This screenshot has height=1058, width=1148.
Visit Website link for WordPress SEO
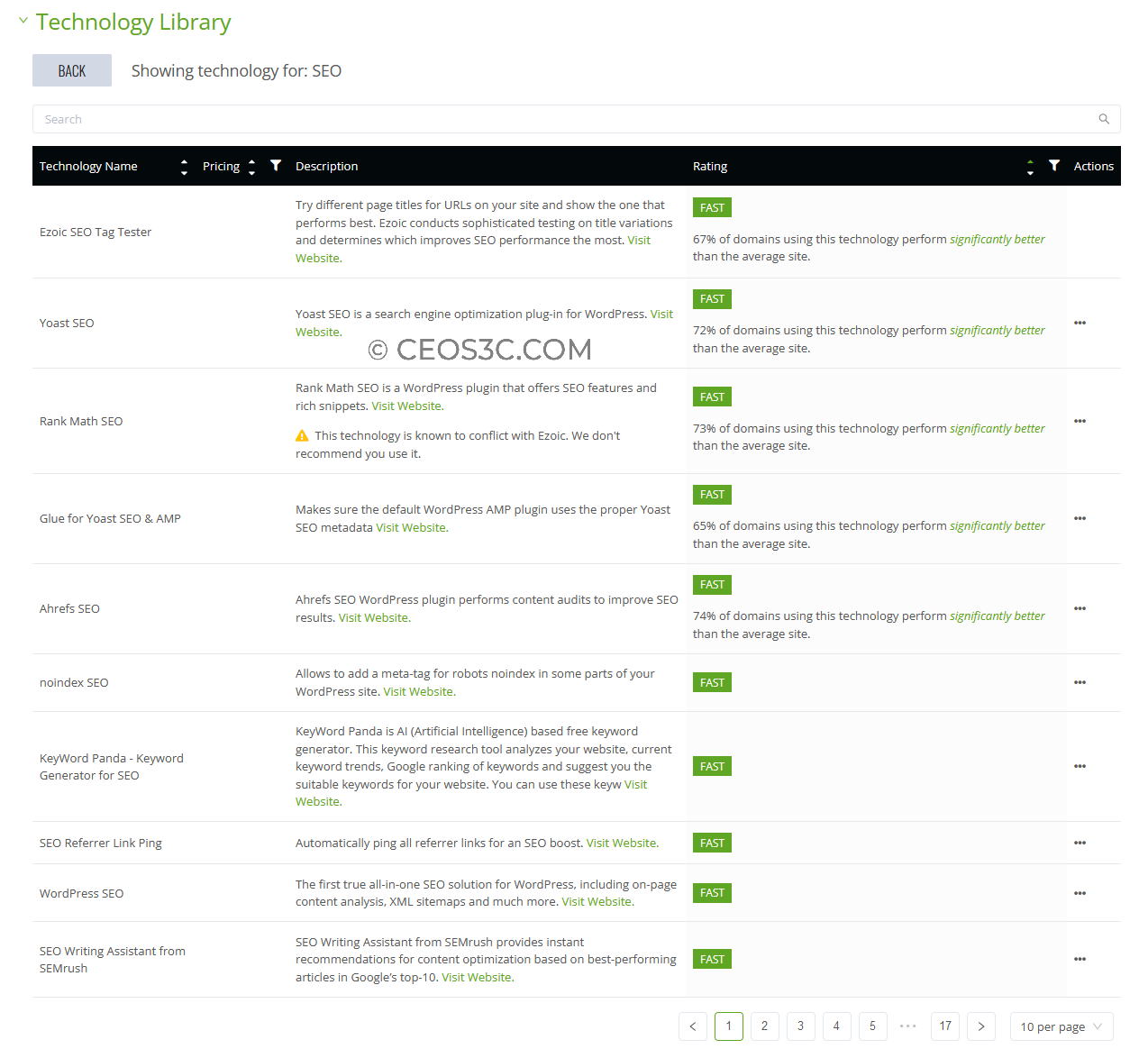point(597,902)
